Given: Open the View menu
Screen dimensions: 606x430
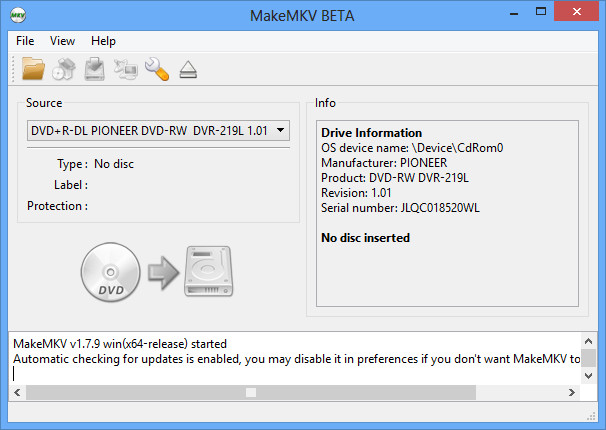Looking at the screenshot, I should pyautogui.click(x=62, y=41).
